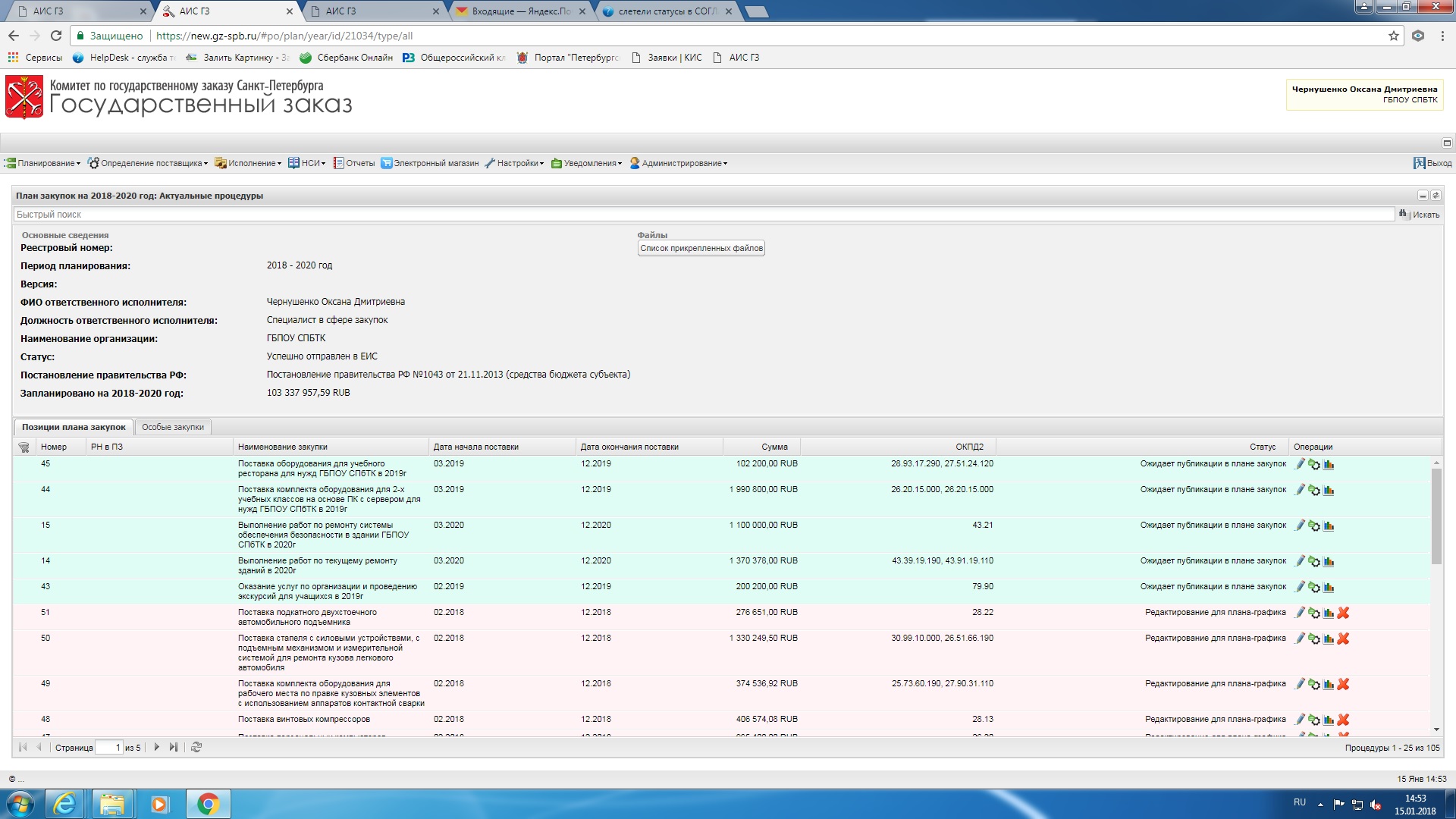Click edit pencil for purchase 48
Viewport: 1456px width, 819px height.
coord(1300,720)
